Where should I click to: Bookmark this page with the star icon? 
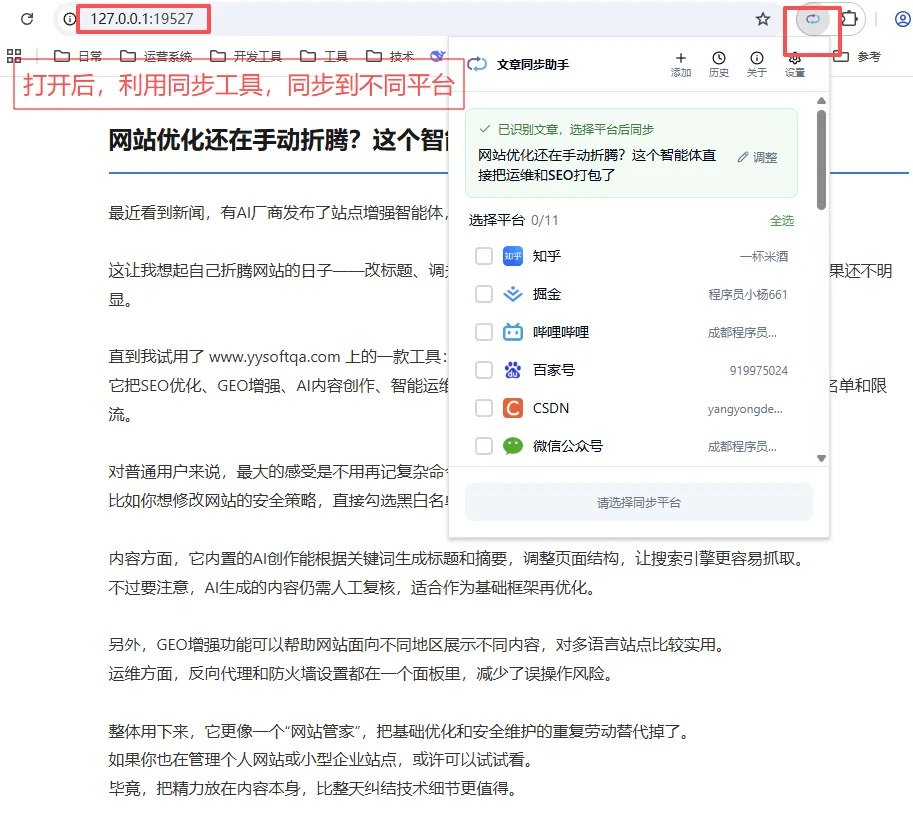763,19
